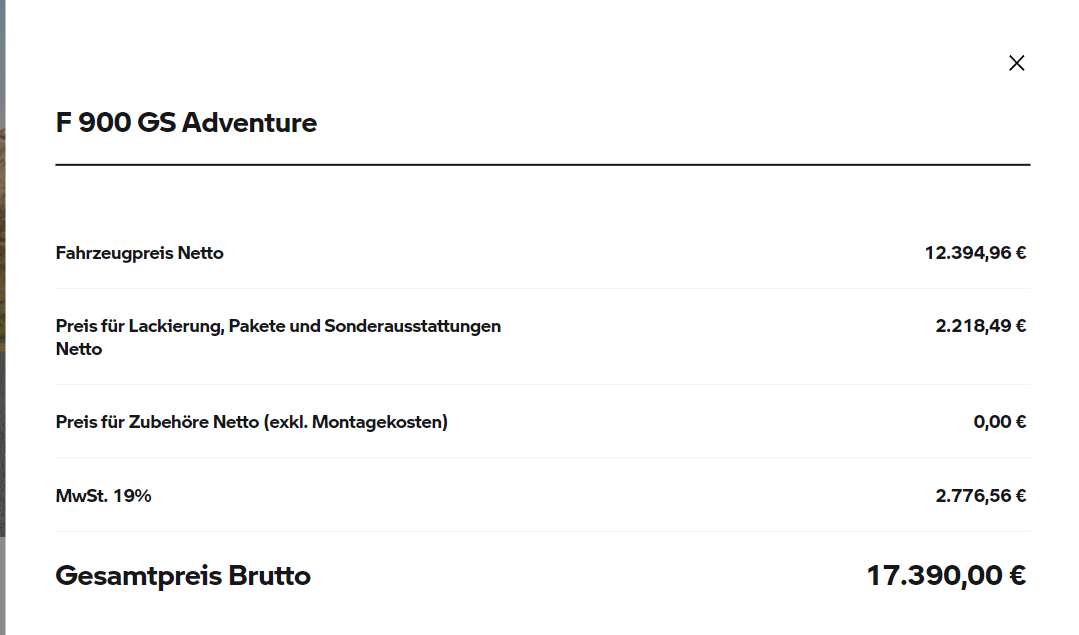Click the 0,00 € accessories price
This screenshot has height=635, width=1079.
coord(1000,422)
